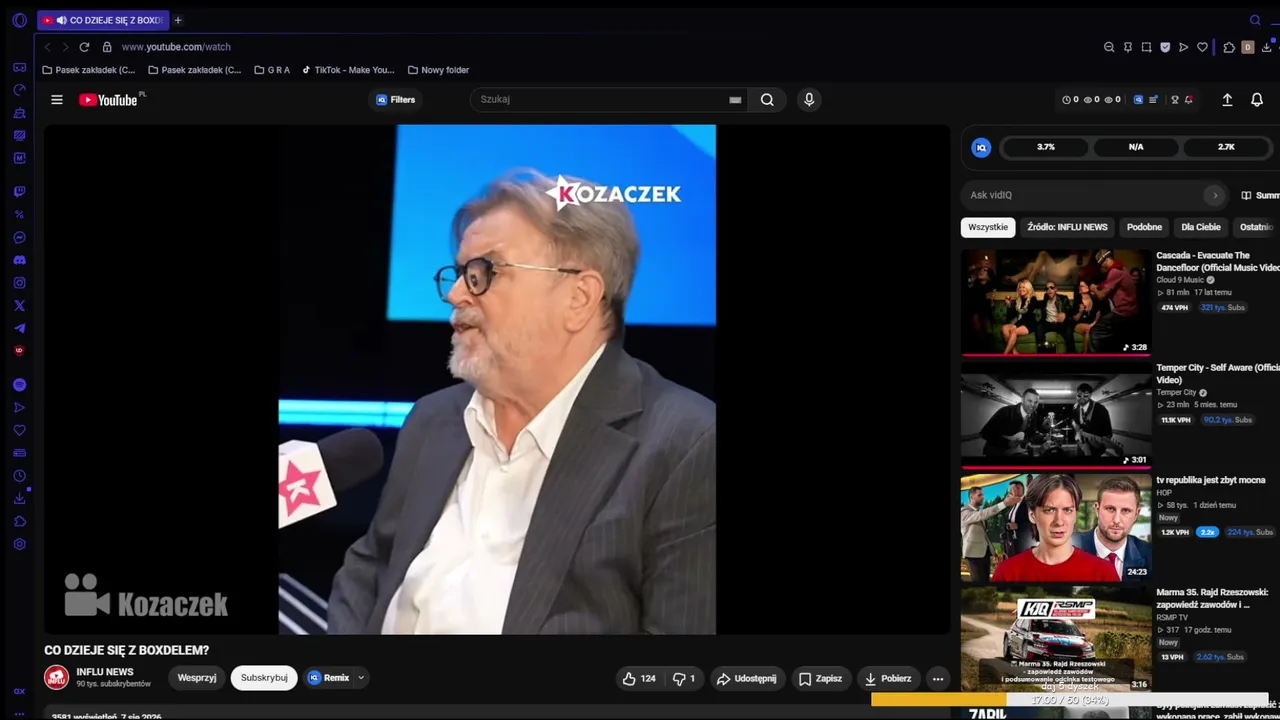Open the toolbar zoom-out magnifier
The width and height of the screenshot is (1280, 720).
click(1109, 47)
